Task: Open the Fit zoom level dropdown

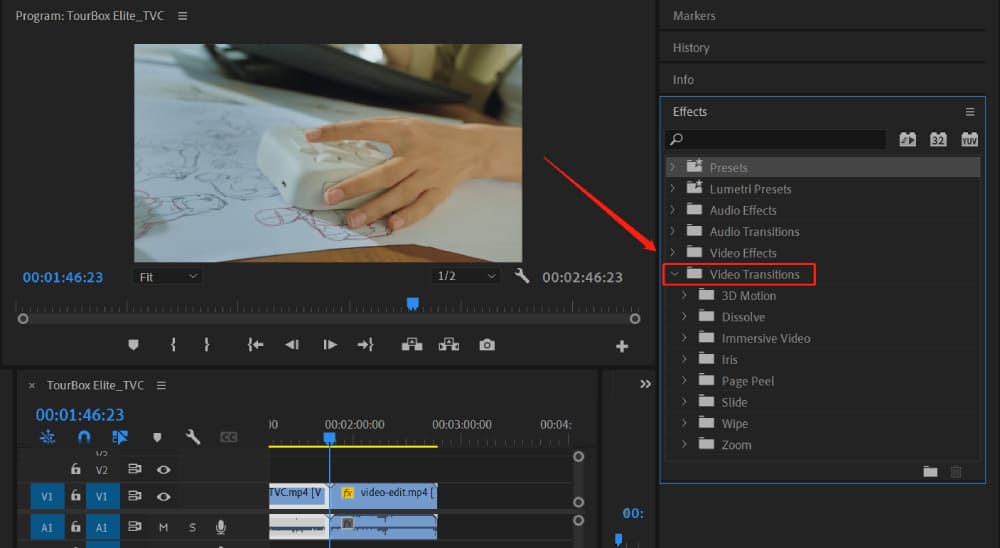Action: point(167,276)
